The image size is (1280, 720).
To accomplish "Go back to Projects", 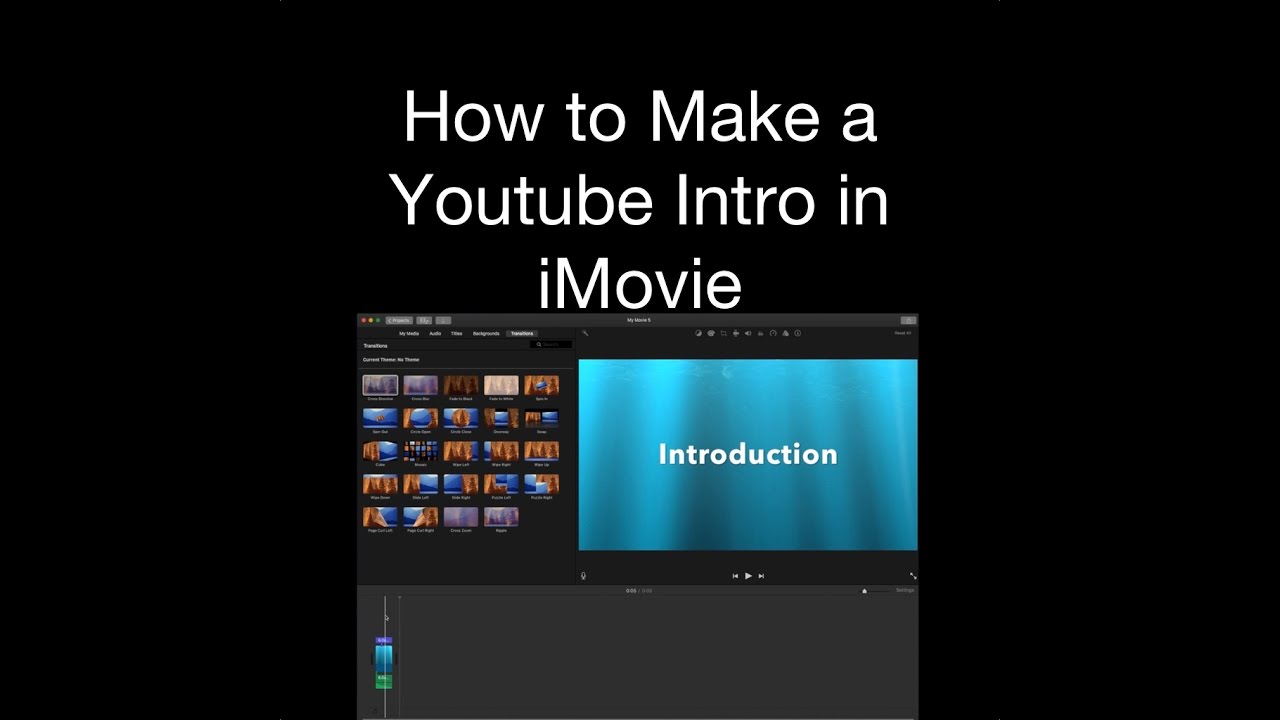I will coord(399,320).
